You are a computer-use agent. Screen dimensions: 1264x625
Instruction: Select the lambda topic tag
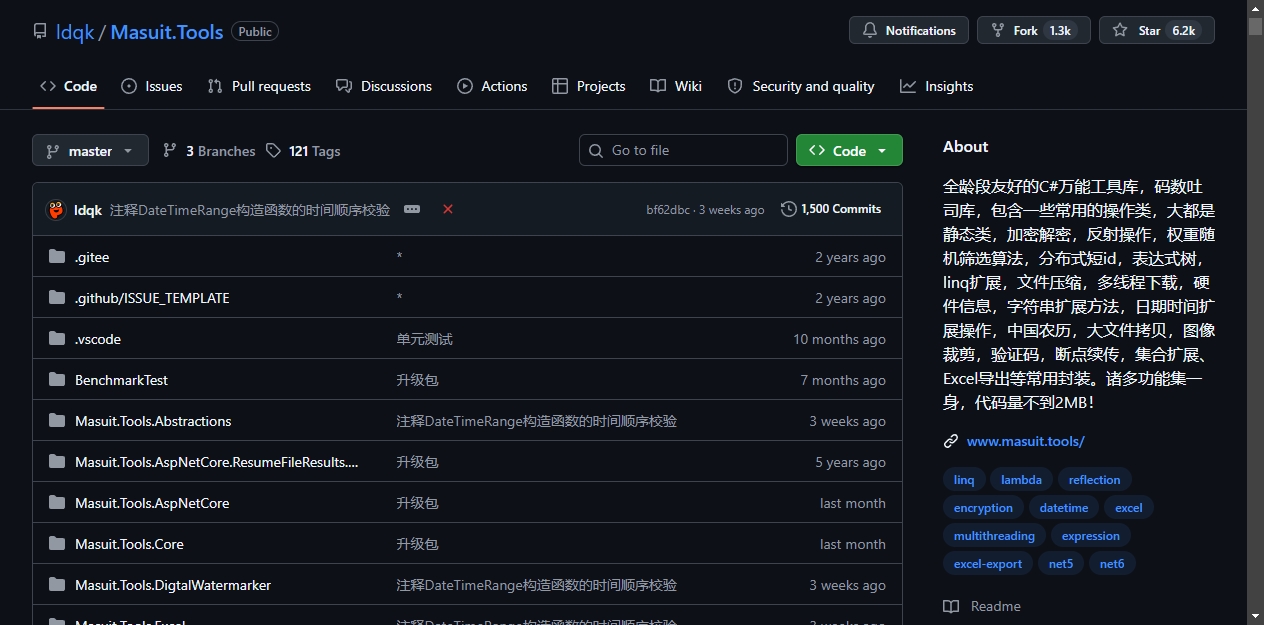pos(1021,480)
